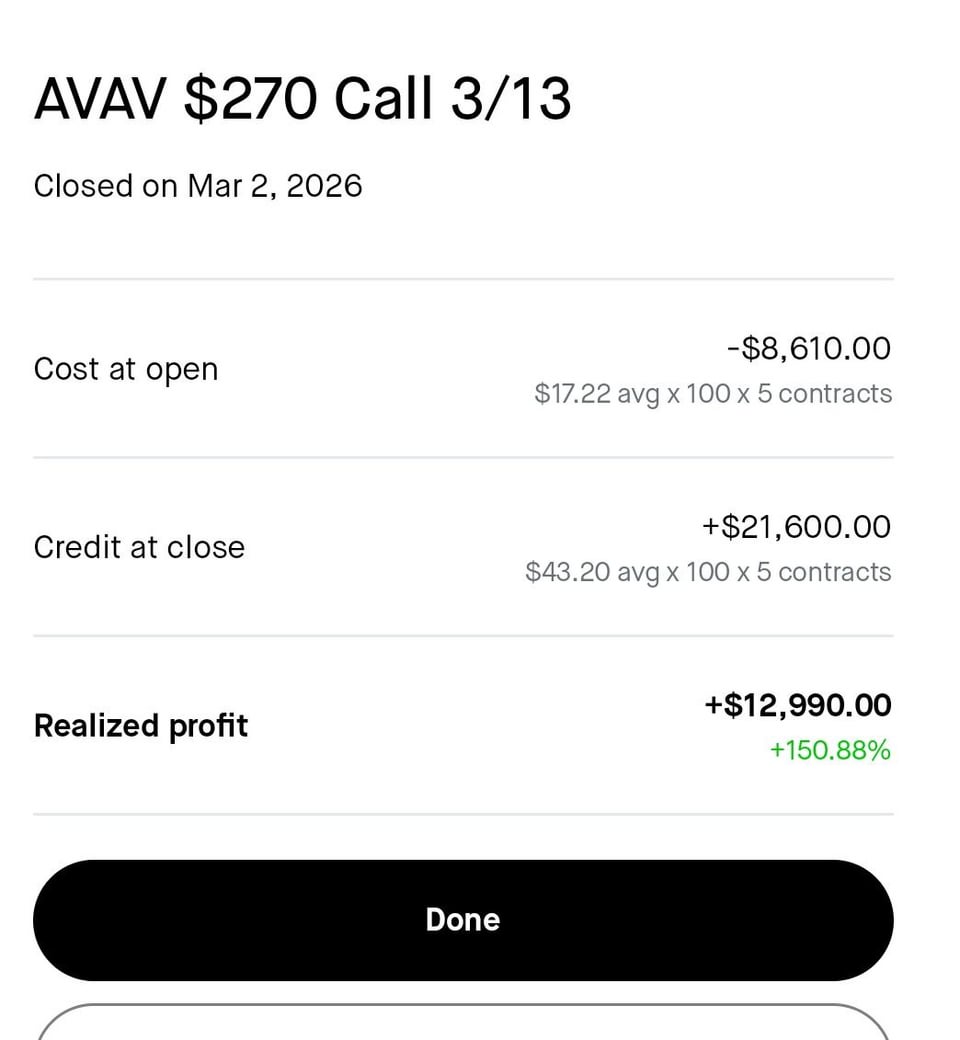Screen dimensions: 960x1040
Task: Tap the $43.20 avg contracts breakdown
Action: [708, 572]
